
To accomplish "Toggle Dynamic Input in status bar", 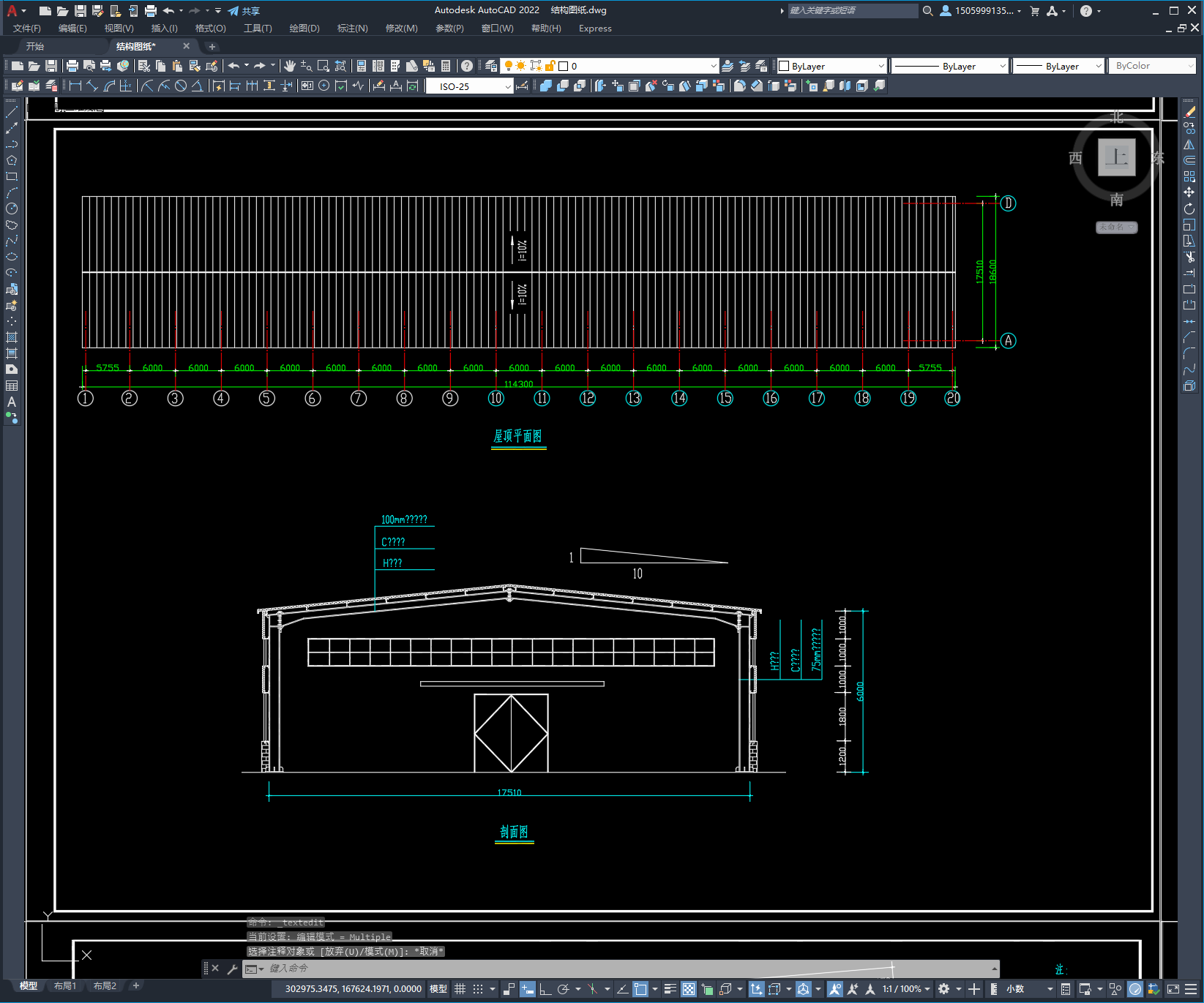I will coord(528,989).
